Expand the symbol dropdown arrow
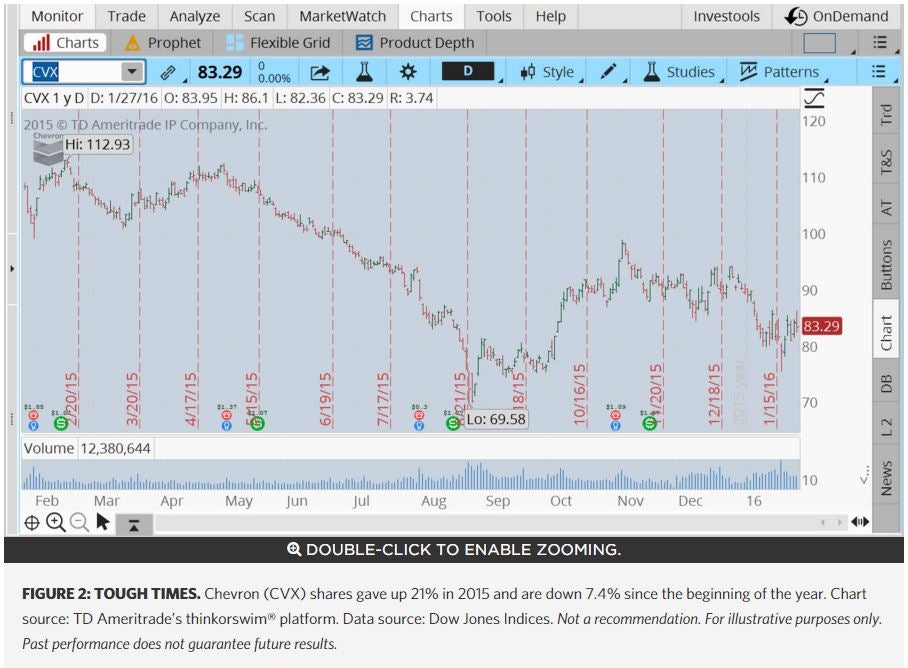This screenshot has height=668, width=908. point(132,72)
